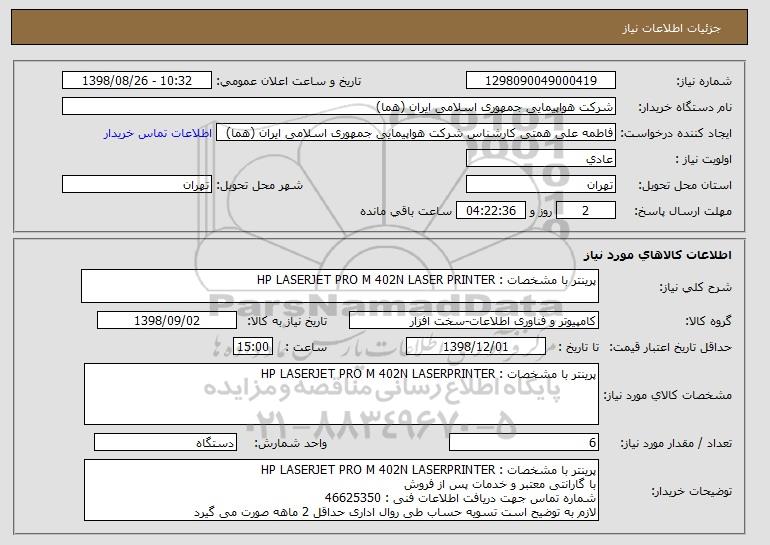Click the مشخصات کالای مورد نیاز text box
The image size is (770, 545).
(x=341, y=394)
